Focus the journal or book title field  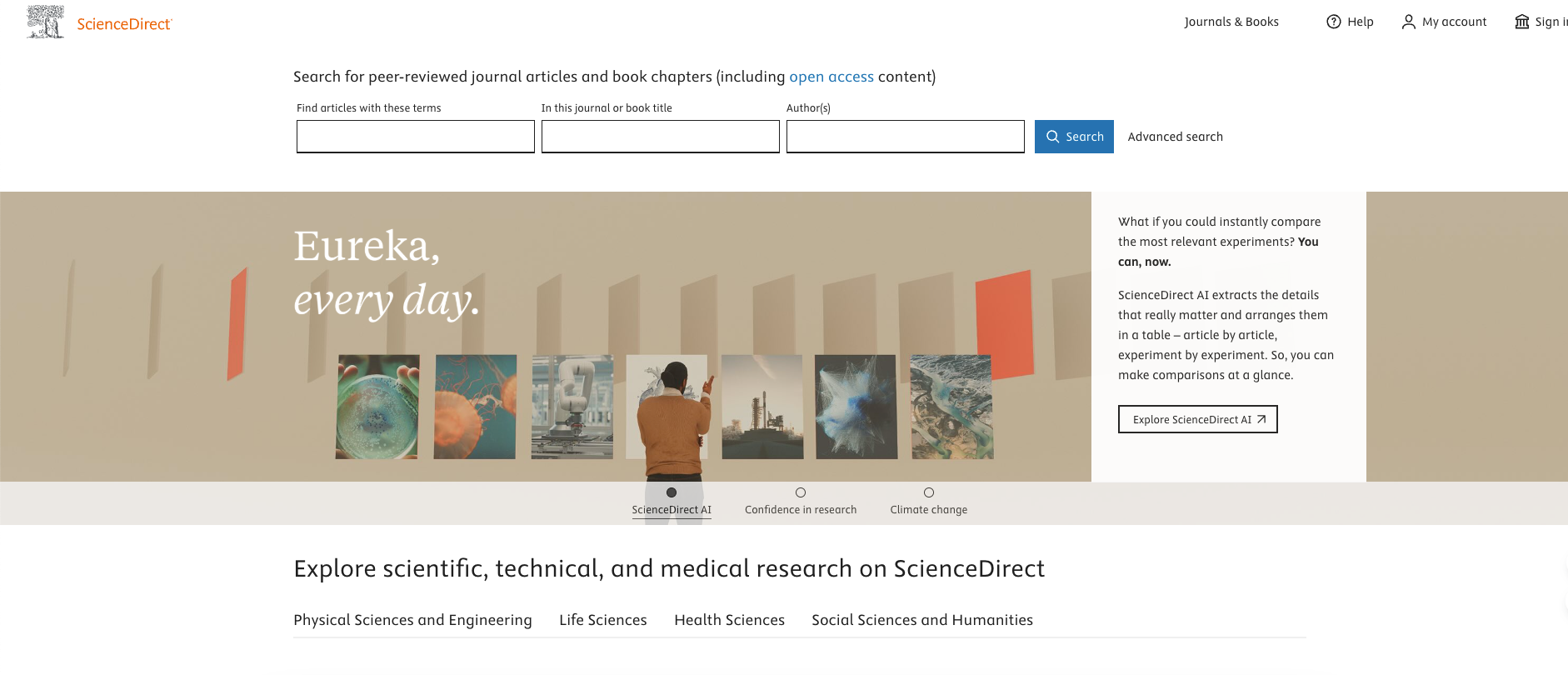661,137
